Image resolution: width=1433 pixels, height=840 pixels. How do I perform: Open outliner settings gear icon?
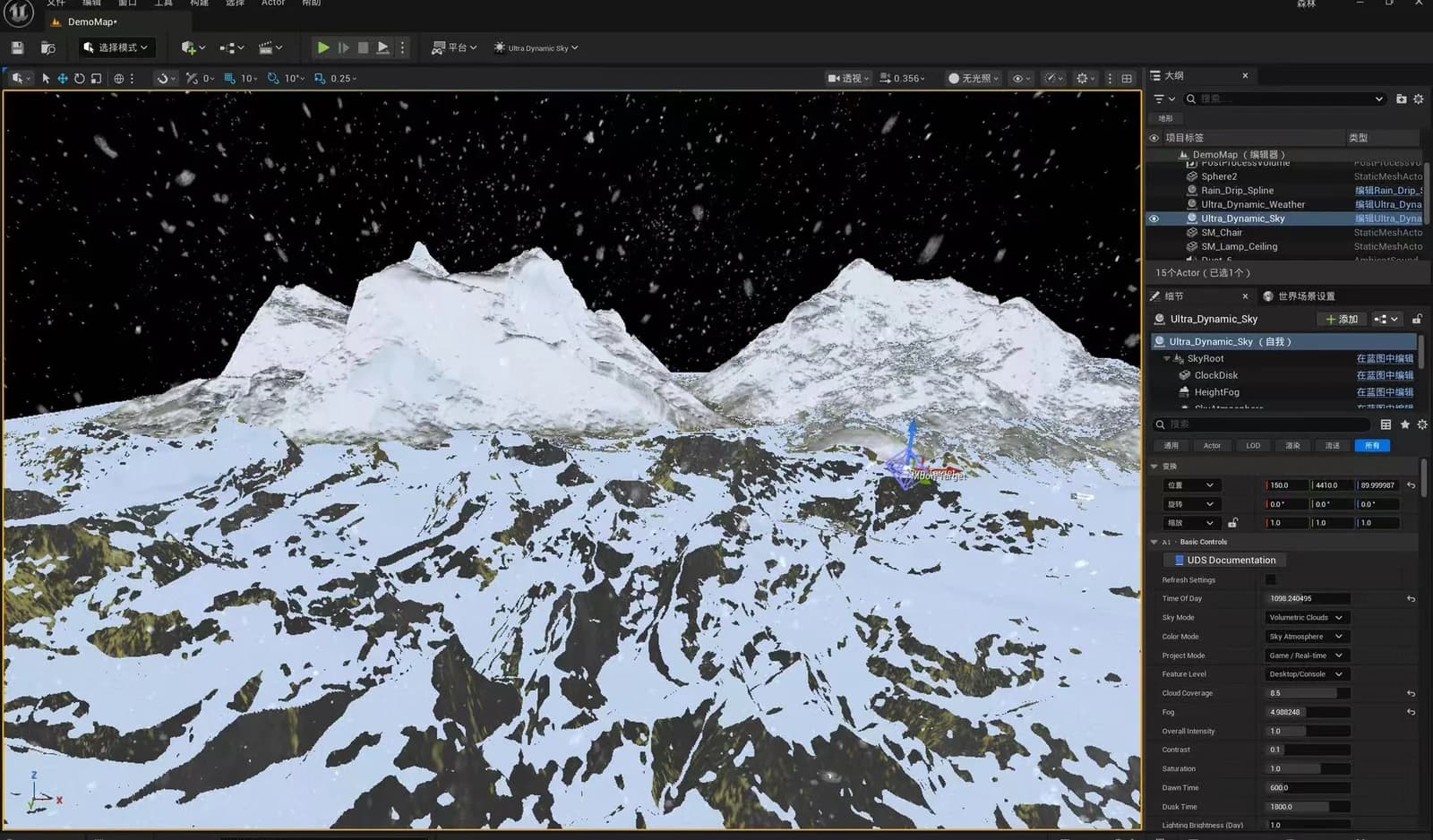[1418, 99]
